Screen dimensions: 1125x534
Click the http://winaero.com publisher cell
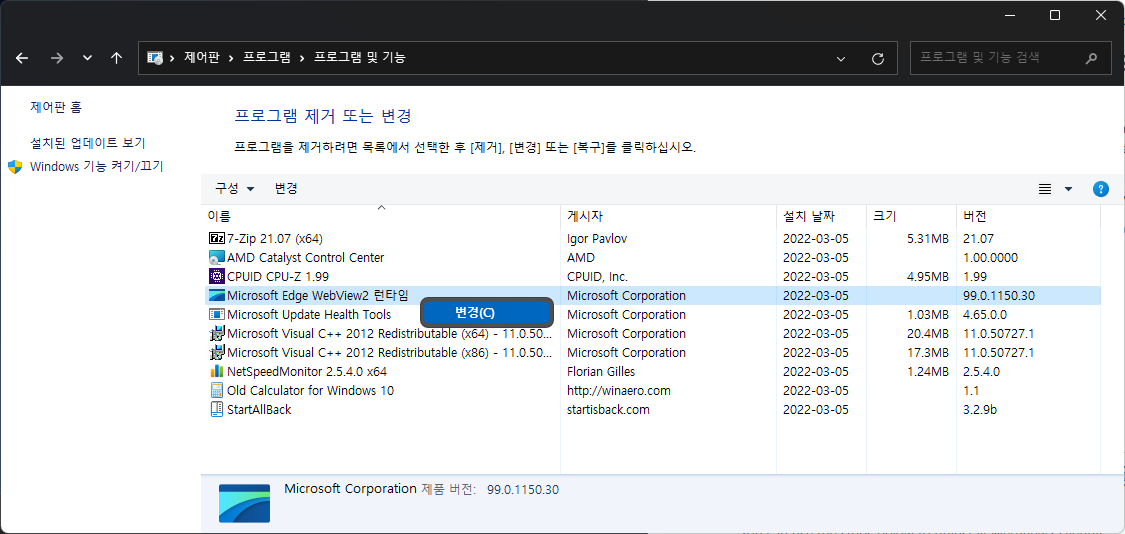[618, 390]
